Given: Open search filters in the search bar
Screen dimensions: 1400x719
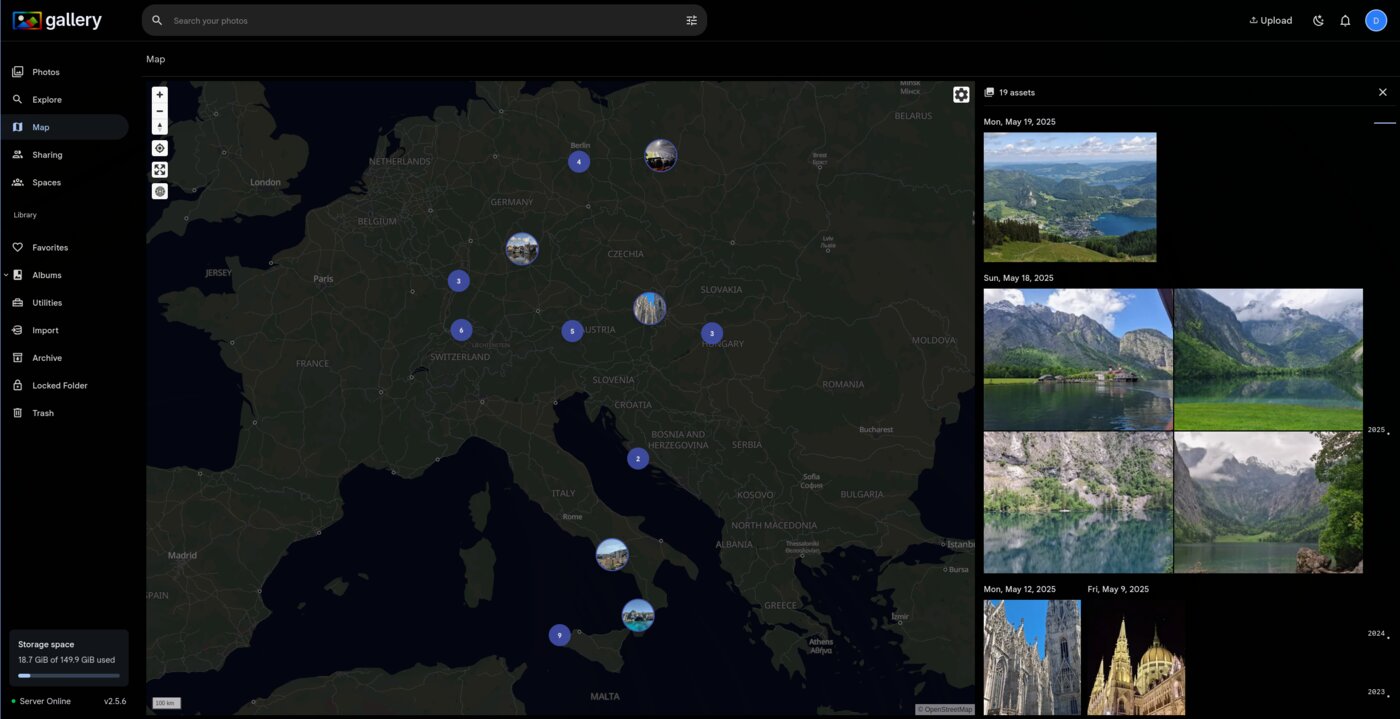Looking at the screenshot, I should coord(691,20).
